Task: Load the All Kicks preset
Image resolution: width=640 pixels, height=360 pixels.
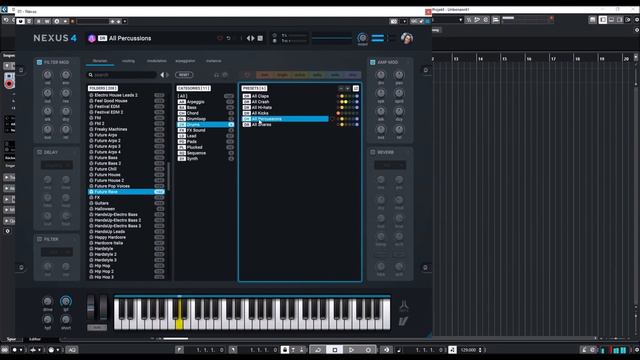Action: 285,113
